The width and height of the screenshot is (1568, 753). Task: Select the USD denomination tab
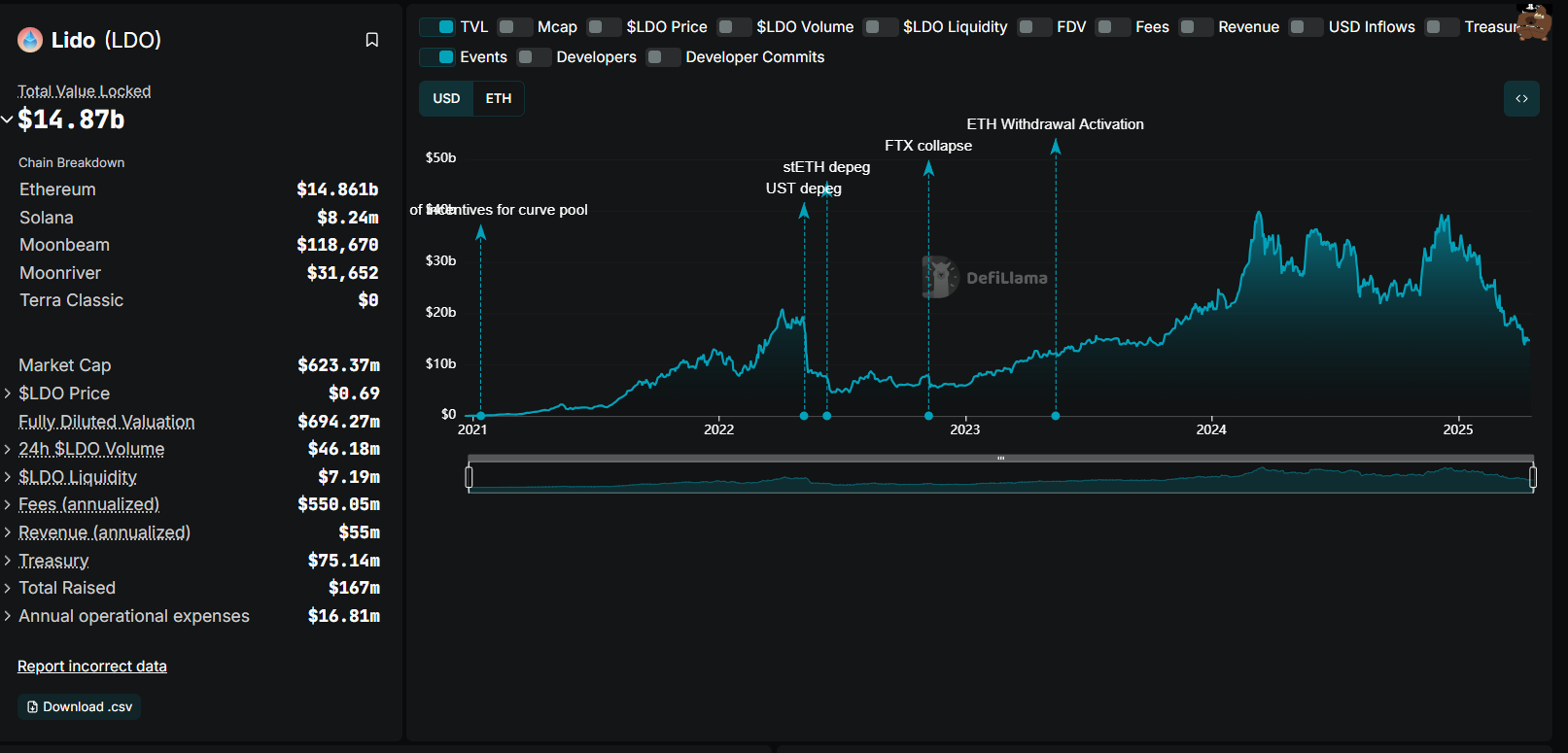[x=446, y=98]
